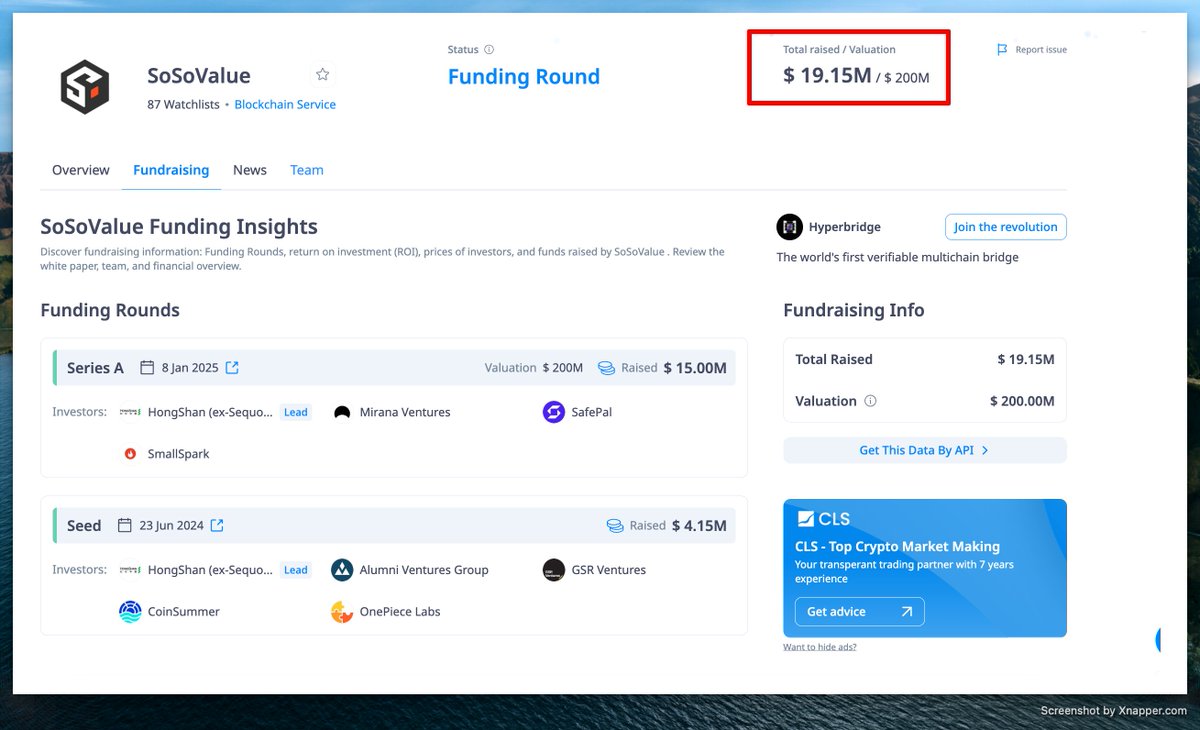The image size is (1200, 730).
Task: Click HongShan logo in Seed row
Action: 130,570
